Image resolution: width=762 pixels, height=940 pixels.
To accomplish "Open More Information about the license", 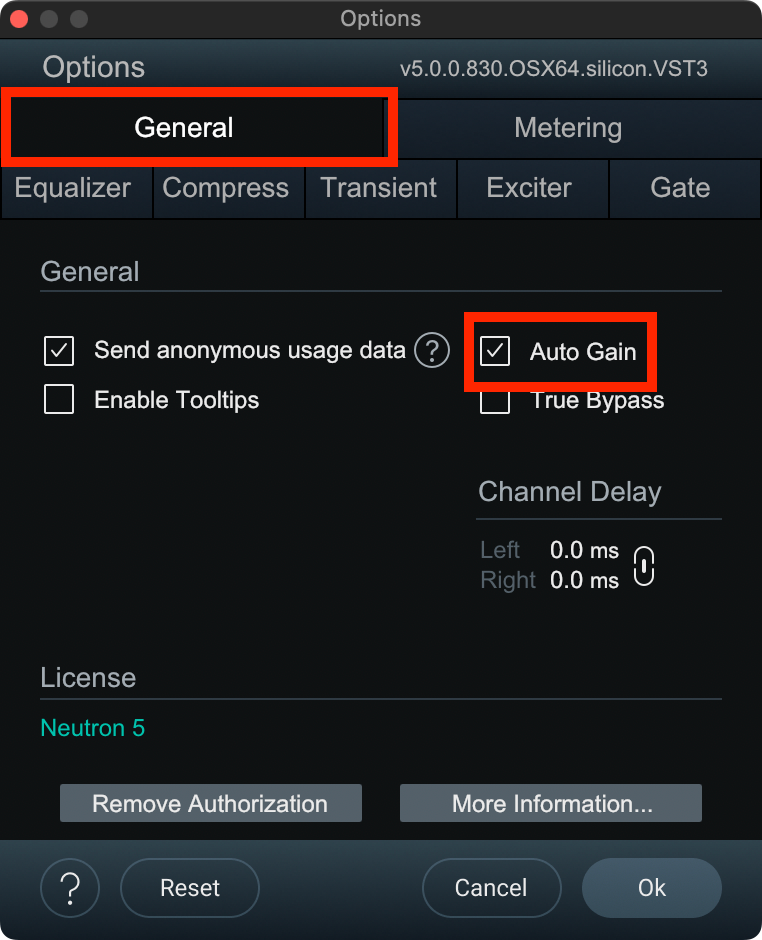I will tap(552, 804).
